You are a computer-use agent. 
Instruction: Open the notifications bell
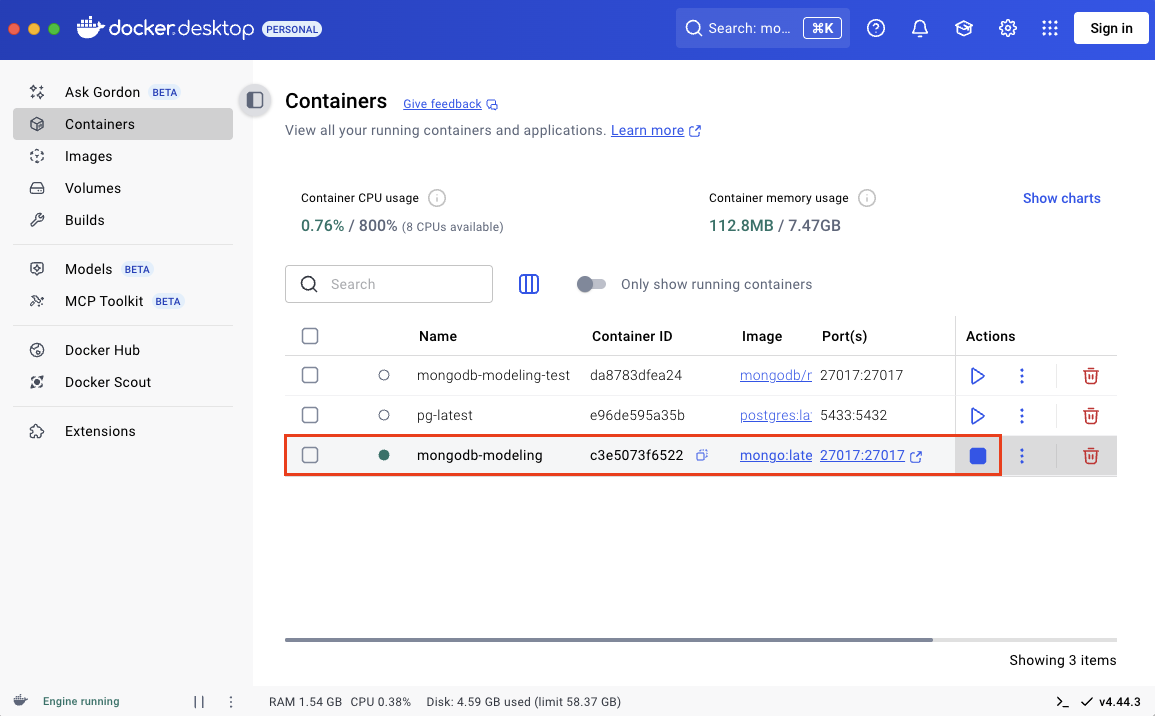(x=919, y=28)
